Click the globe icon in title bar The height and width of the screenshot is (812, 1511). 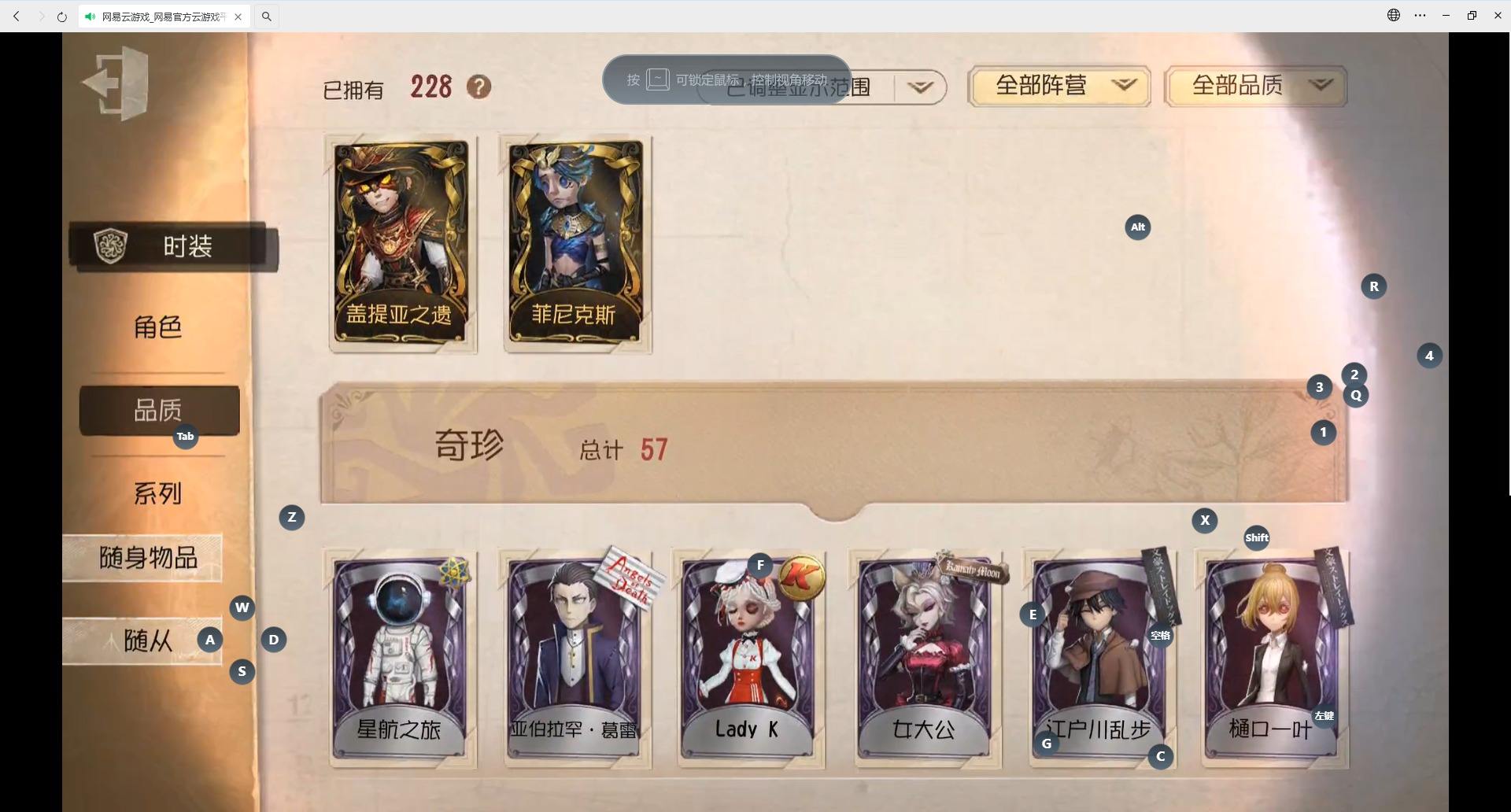[1394, 15]
